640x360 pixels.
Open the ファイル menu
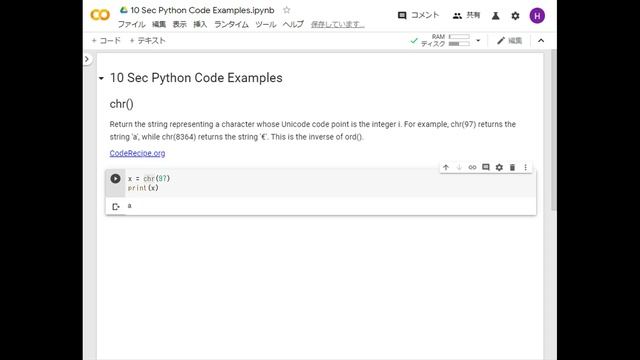(x=131, y=24)
